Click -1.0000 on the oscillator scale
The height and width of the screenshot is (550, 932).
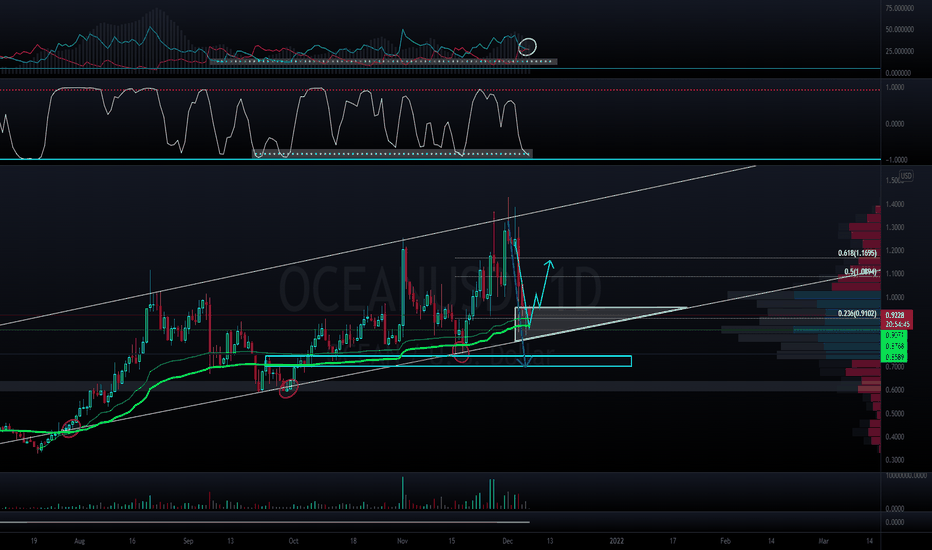coord(896,159)
